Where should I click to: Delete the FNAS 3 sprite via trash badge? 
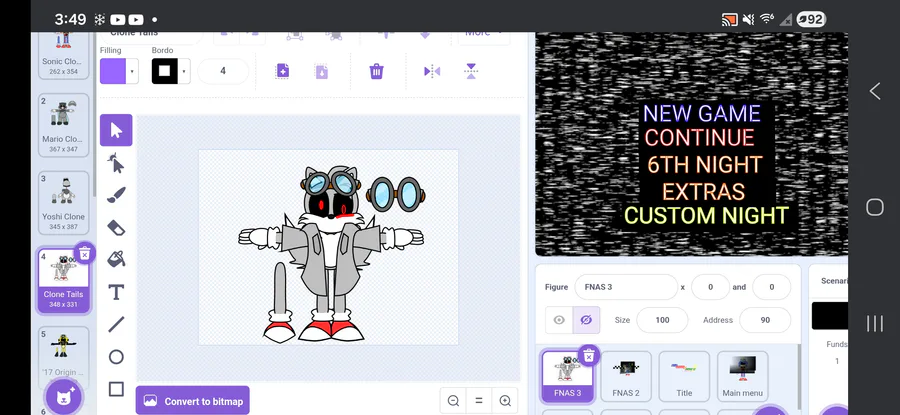[588, 356]
